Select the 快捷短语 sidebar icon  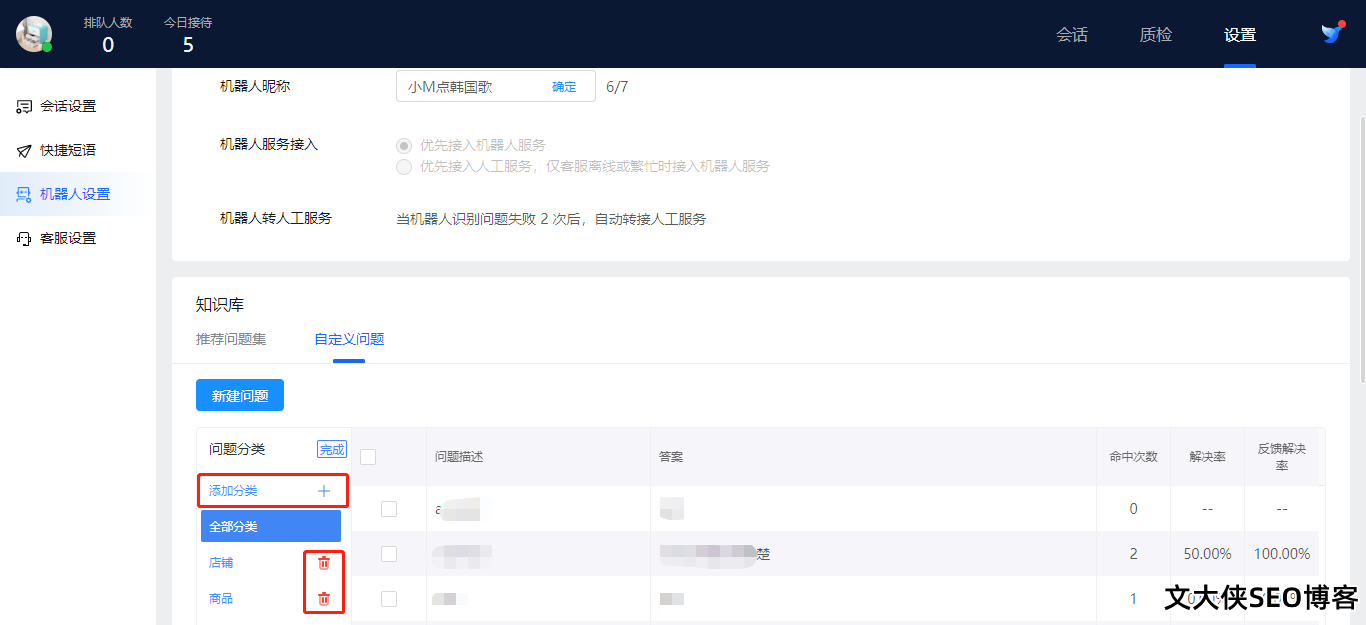(23, 149)
